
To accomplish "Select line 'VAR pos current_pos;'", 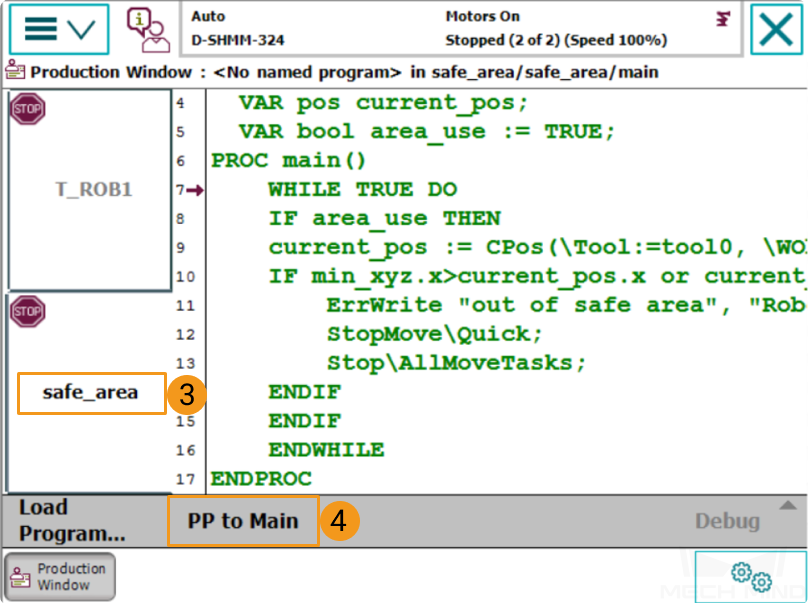I will click(x=383, y=103).
